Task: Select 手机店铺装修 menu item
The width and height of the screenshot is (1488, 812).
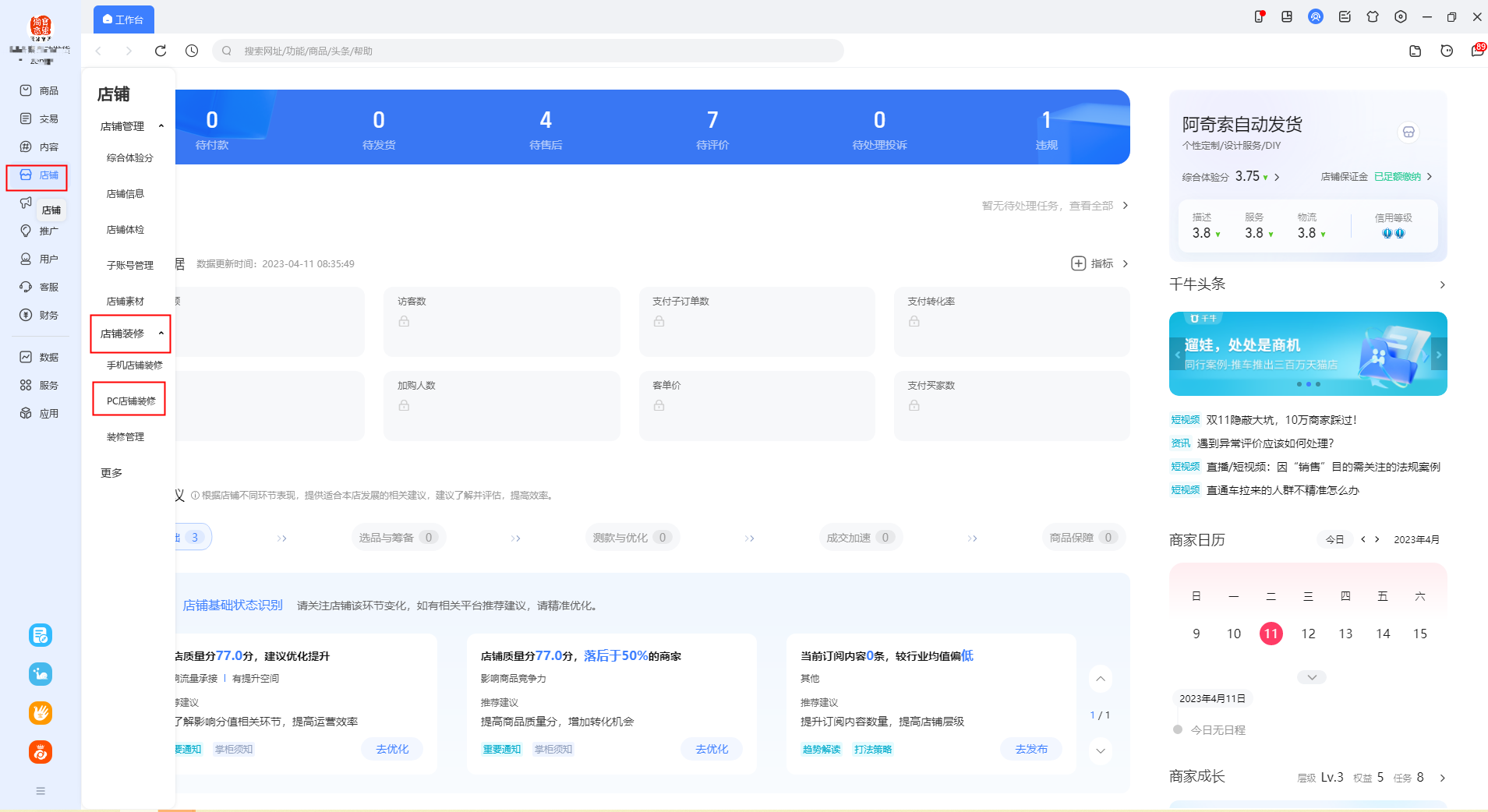Action: (x=134, y=365)
